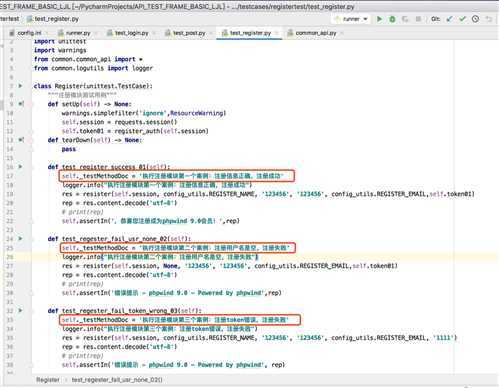Close the config.ini tab
The width and height of the screenshot is (499, 388).
click(x=47, y=33)
